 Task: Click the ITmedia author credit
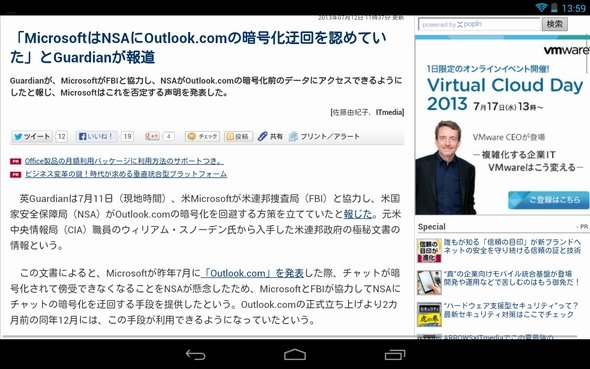[390, 112]
